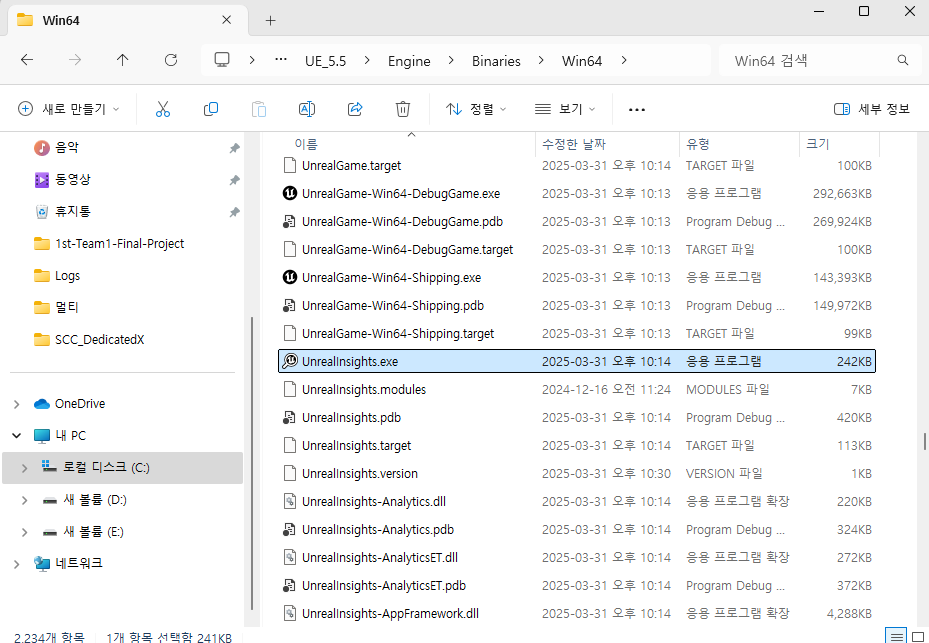The height and width of the screenshot is (643, 929).
Task: Expand the 네트워크 tree node
Action: (x=17, y=564)
